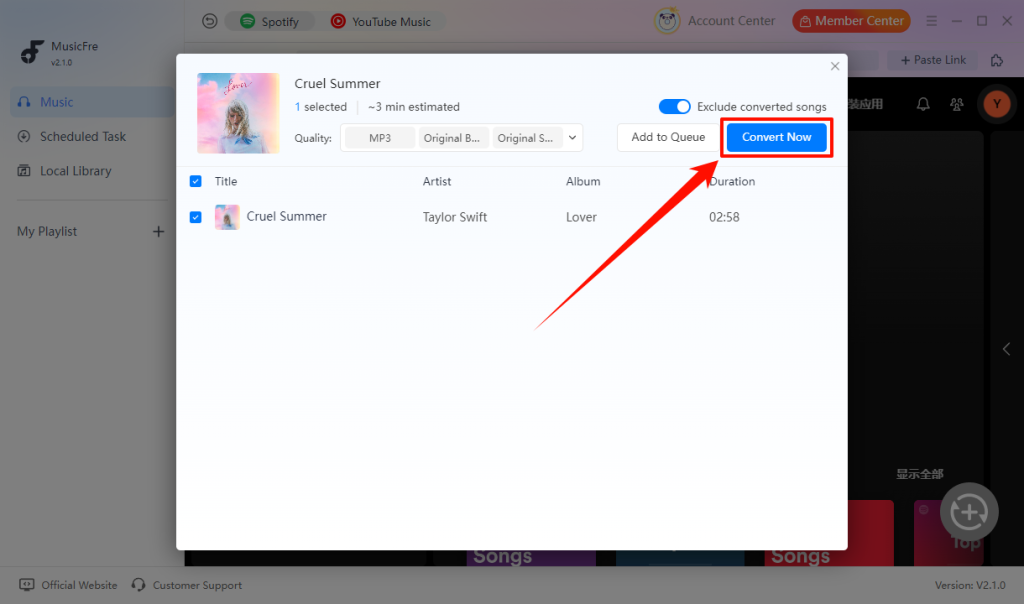Toggle Exclude converted songs switch
The height and width of the screenshot is (604, 1024).
(x=674, y=106)
